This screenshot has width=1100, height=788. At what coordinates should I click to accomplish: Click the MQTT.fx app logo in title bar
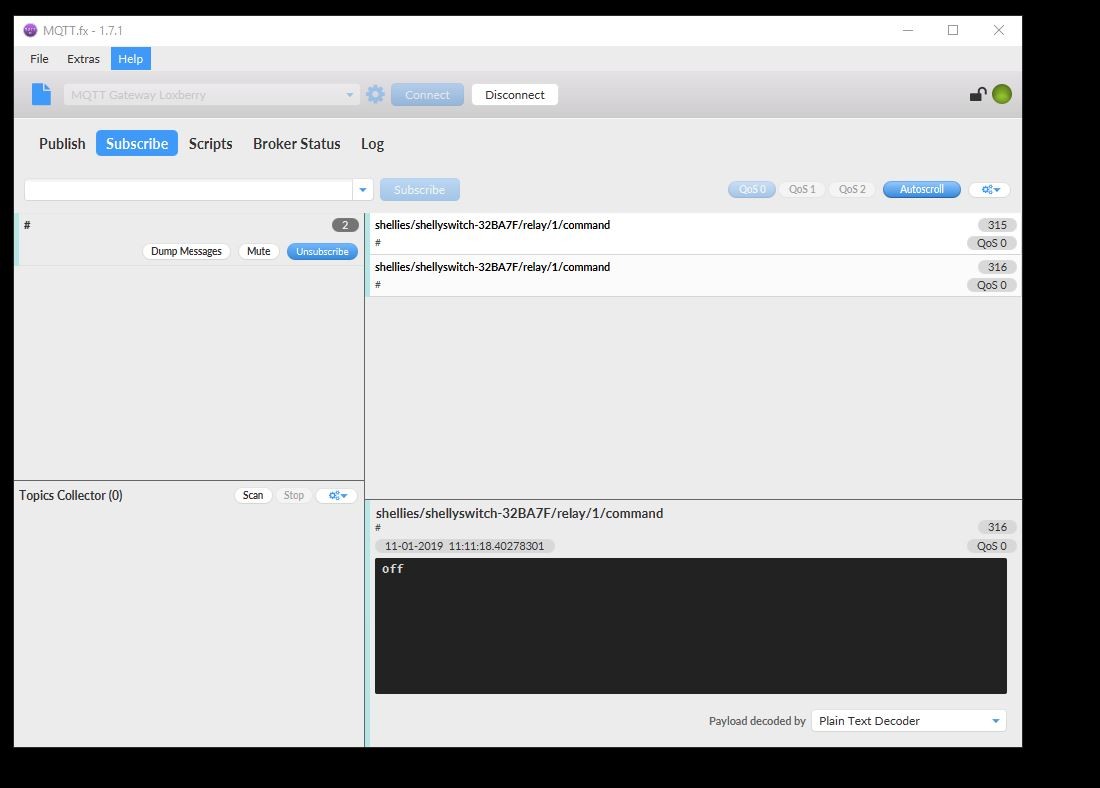[x=30, y=30]
